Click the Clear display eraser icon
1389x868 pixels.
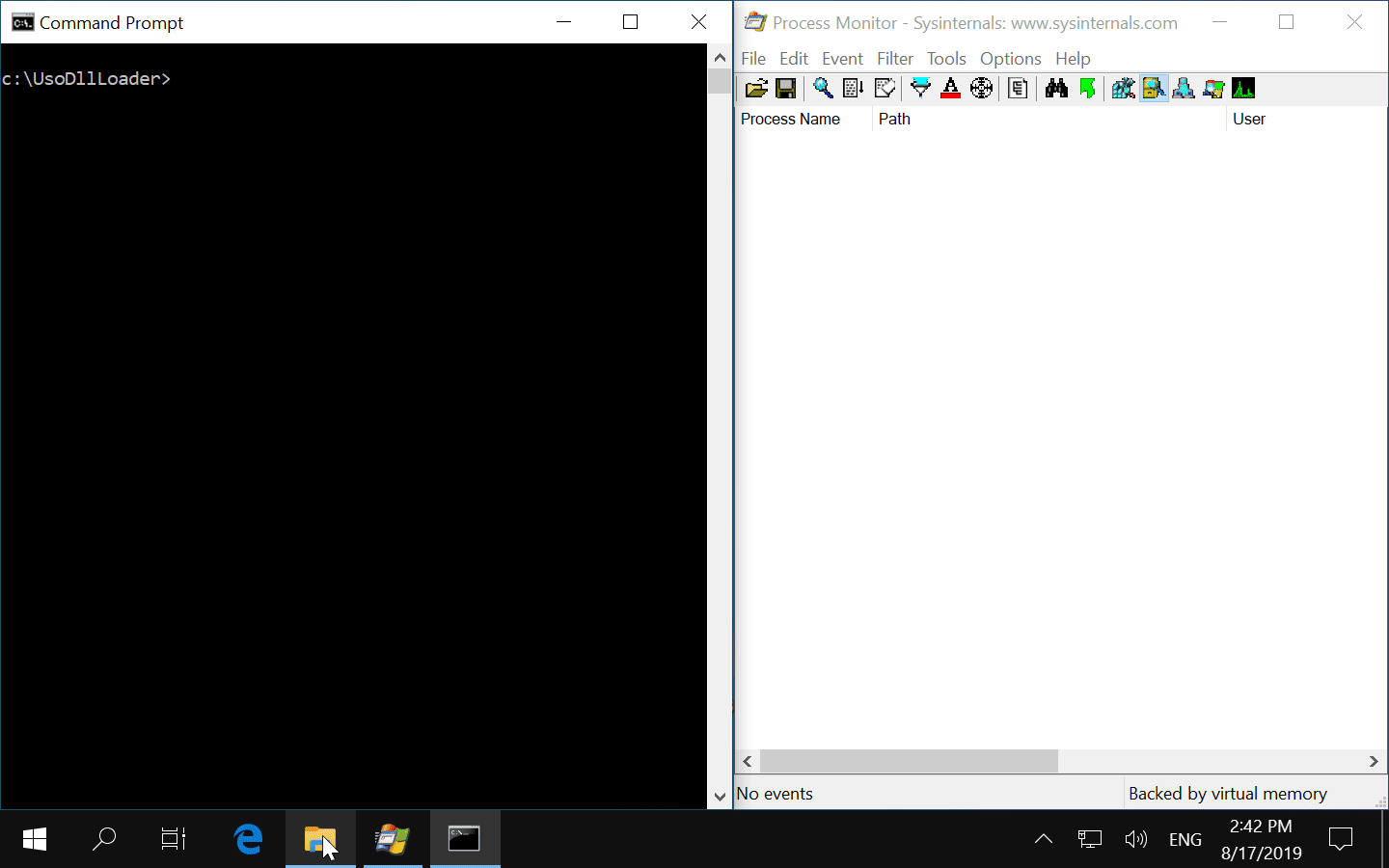point(885,89)
